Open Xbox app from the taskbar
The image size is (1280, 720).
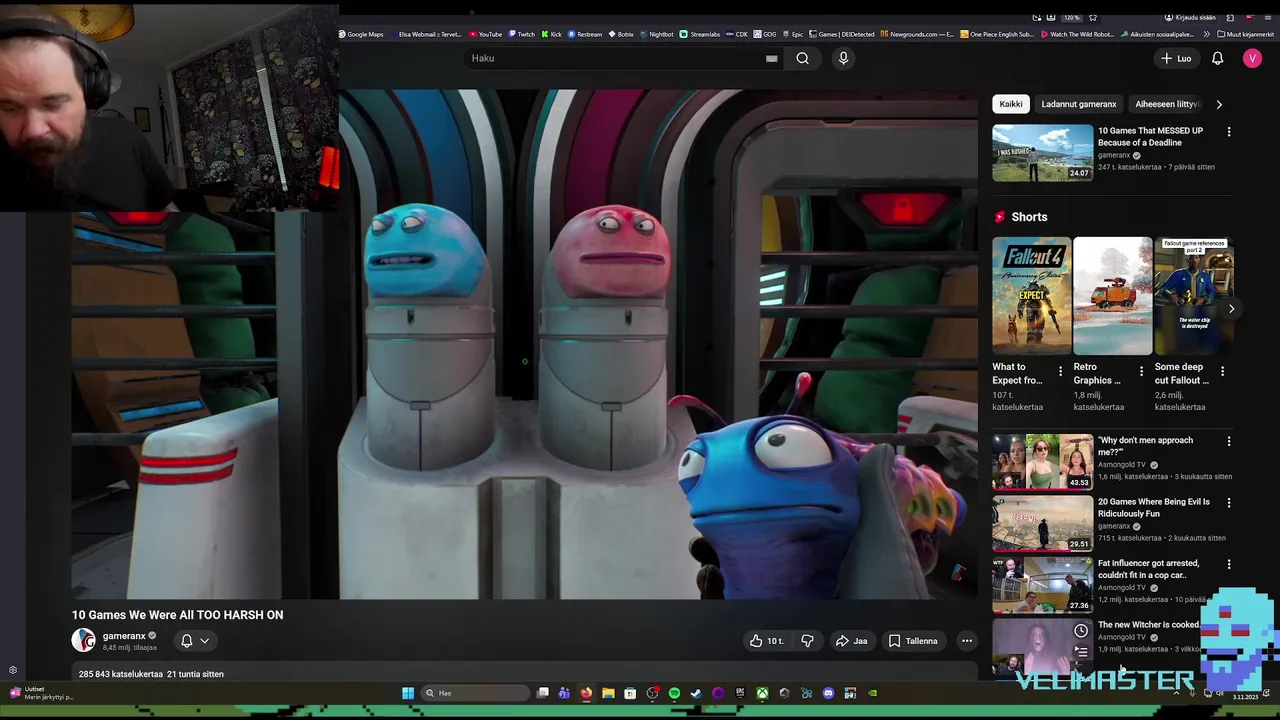pyautogui.click(x=762, y=693)
